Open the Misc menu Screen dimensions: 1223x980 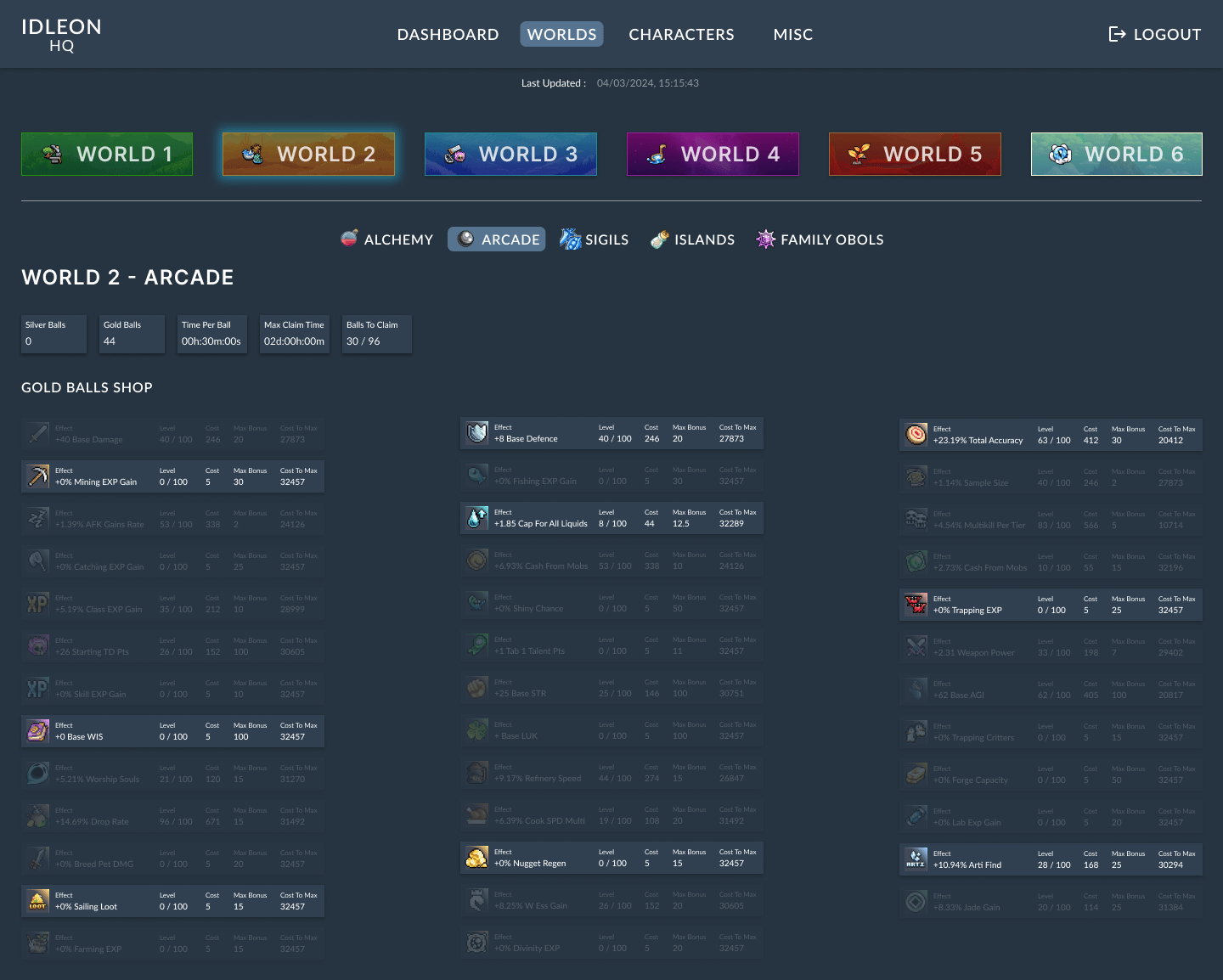(792, 35)
